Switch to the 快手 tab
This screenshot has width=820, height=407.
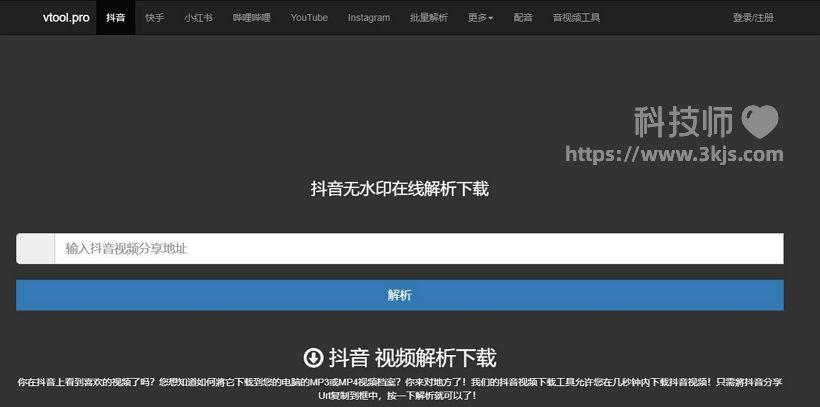pos(154,17)
